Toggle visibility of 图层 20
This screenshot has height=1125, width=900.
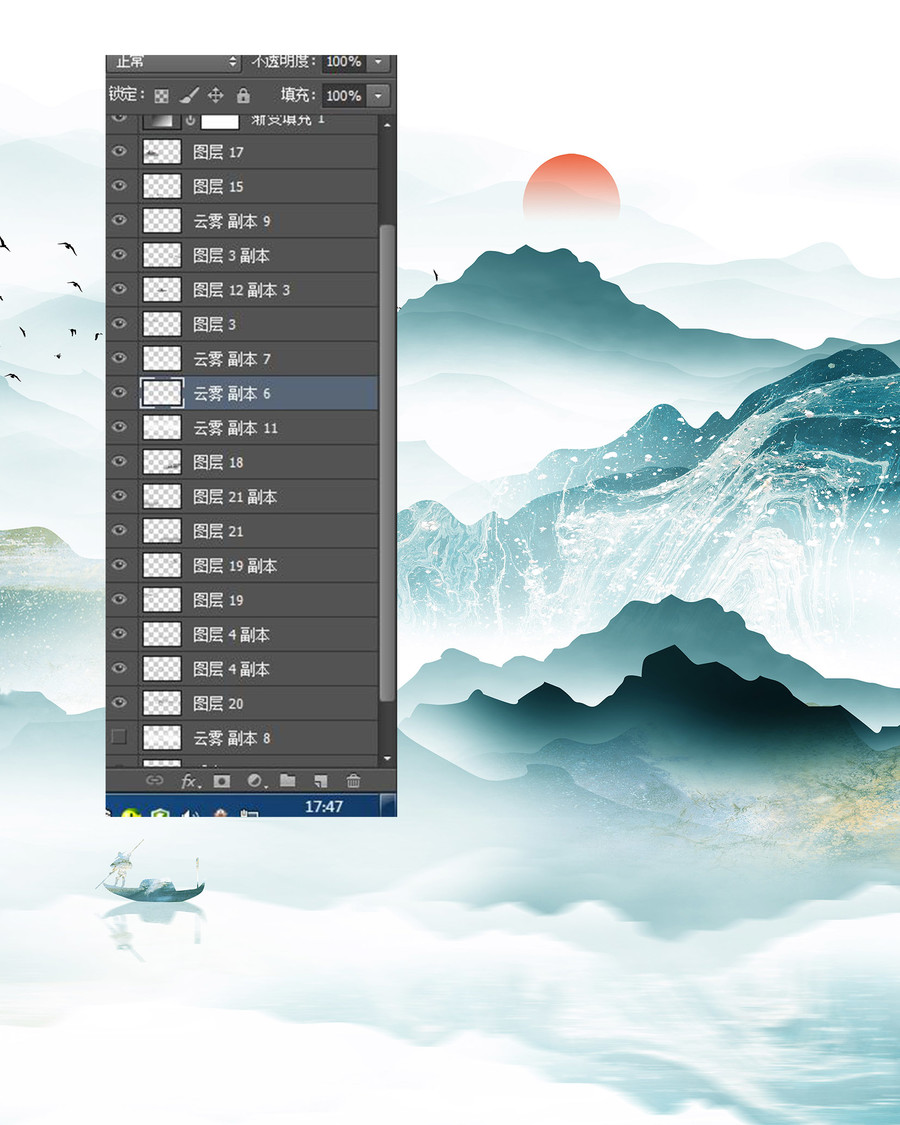[119, 702]
